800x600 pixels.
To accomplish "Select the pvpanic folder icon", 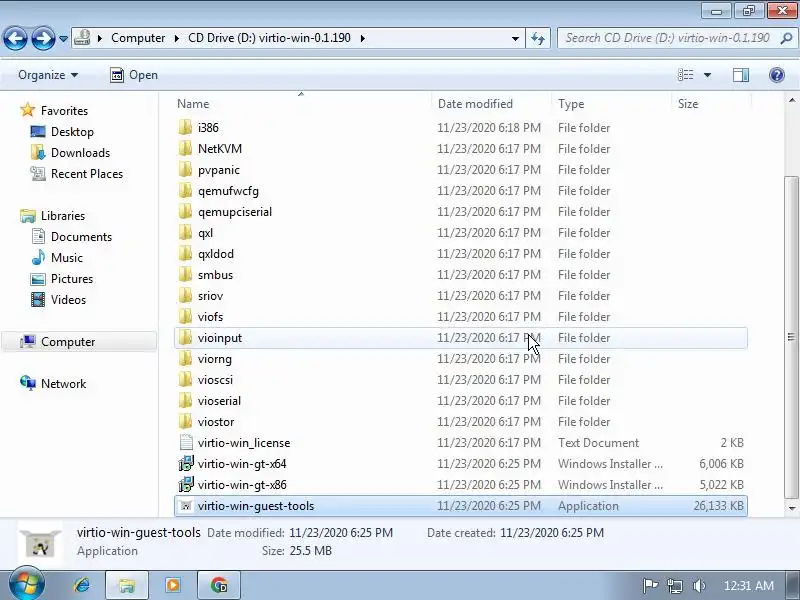I will pos(185,169).
